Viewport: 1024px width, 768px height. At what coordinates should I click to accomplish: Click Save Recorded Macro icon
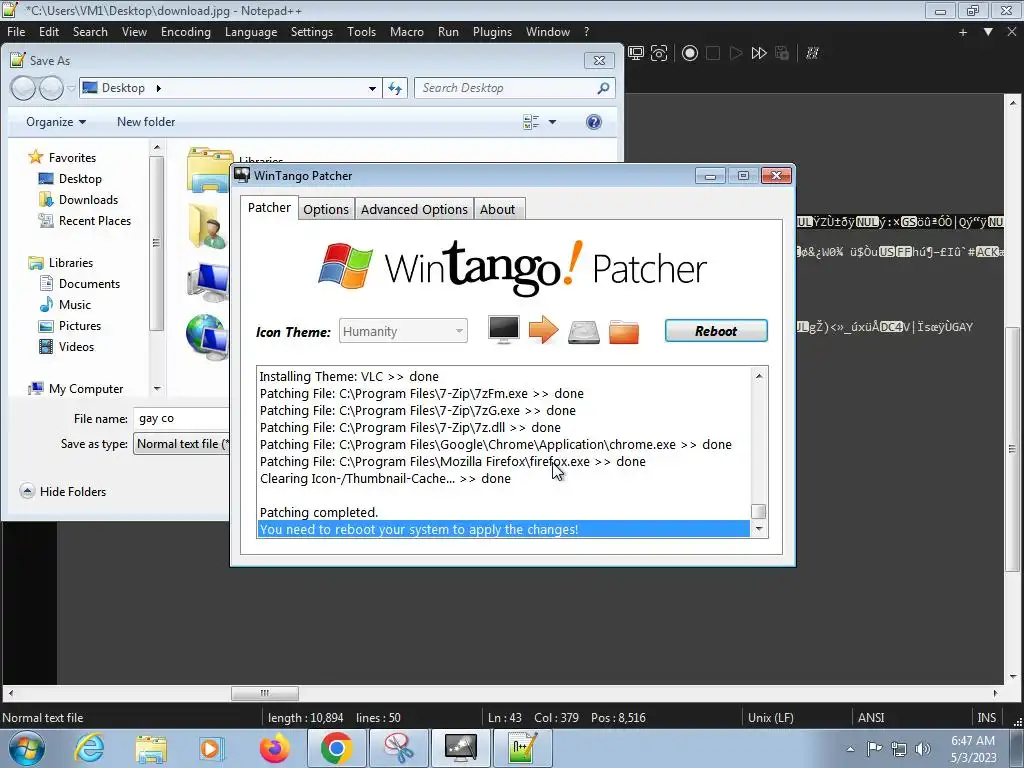pyautogui.click(x=782, y=53)
